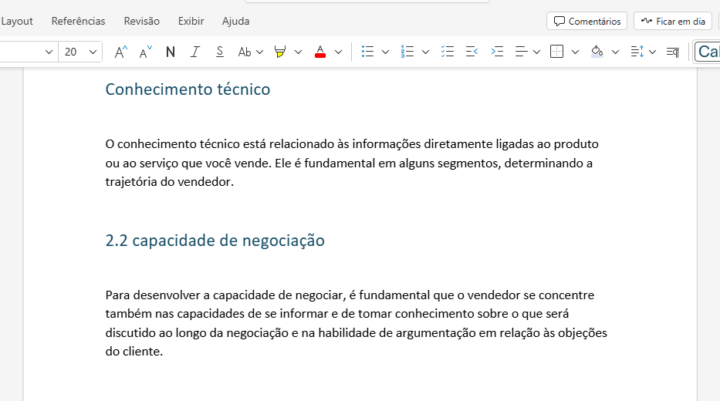Toggle bold formatting (N)
720x401 pixels.
point(170,51)
